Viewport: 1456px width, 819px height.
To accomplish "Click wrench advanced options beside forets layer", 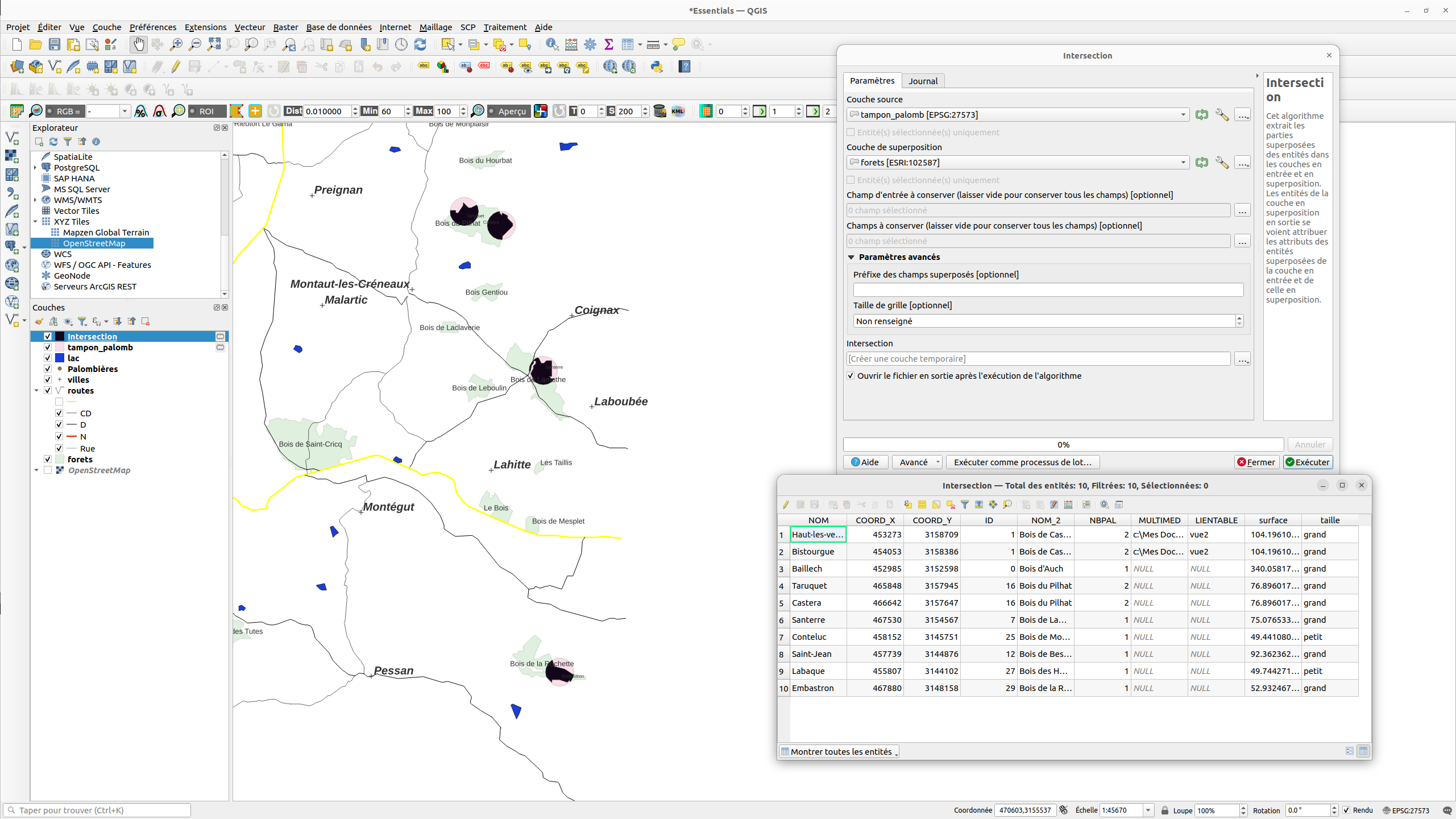I will click(x=1222, y=163).
